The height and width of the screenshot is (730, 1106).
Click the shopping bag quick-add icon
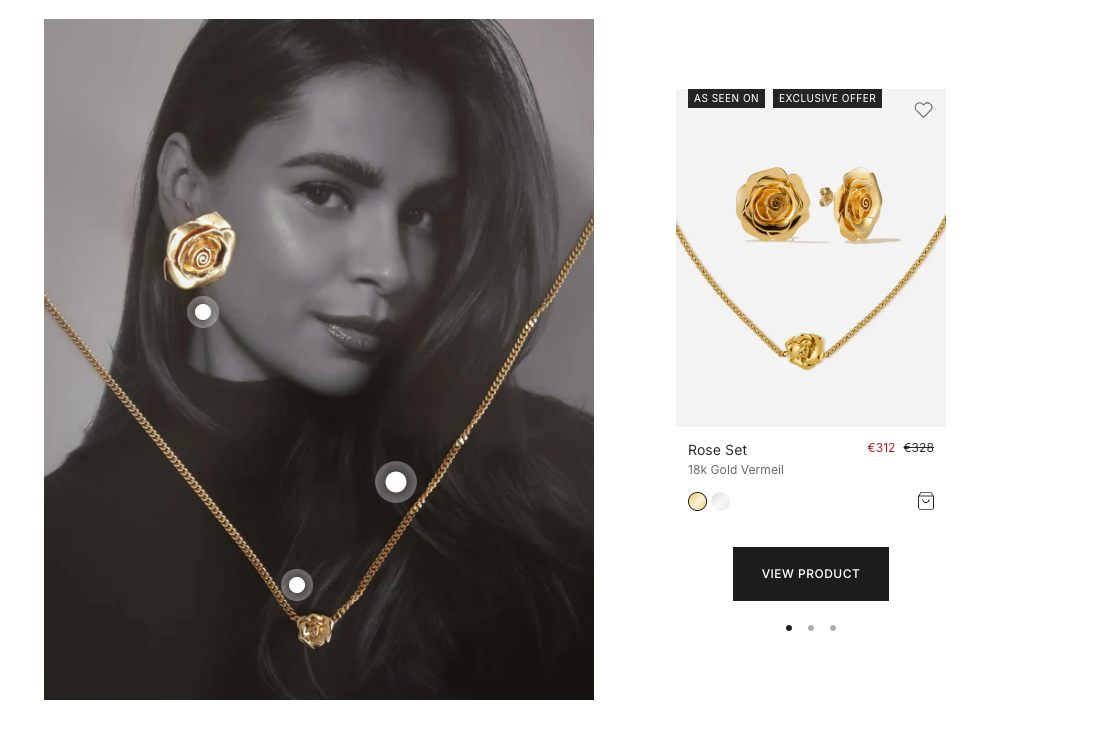[925, 501]
